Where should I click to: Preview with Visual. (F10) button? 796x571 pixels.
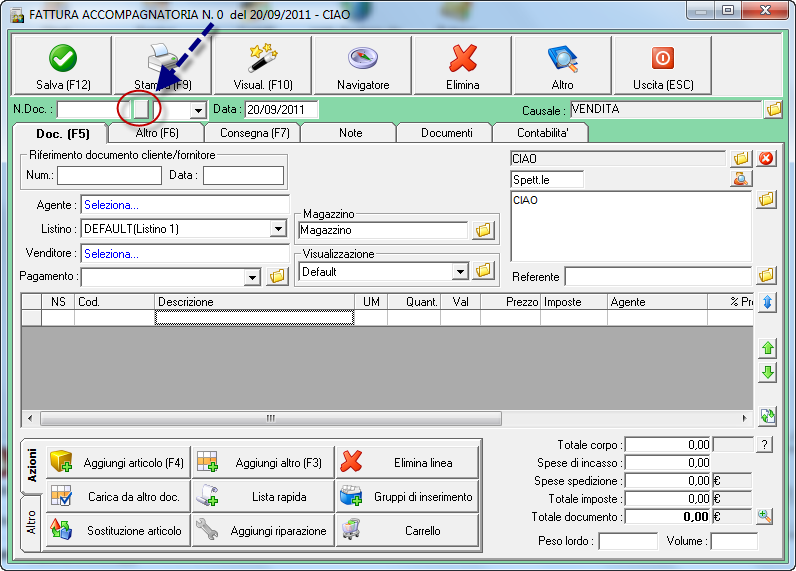point(262,65)
